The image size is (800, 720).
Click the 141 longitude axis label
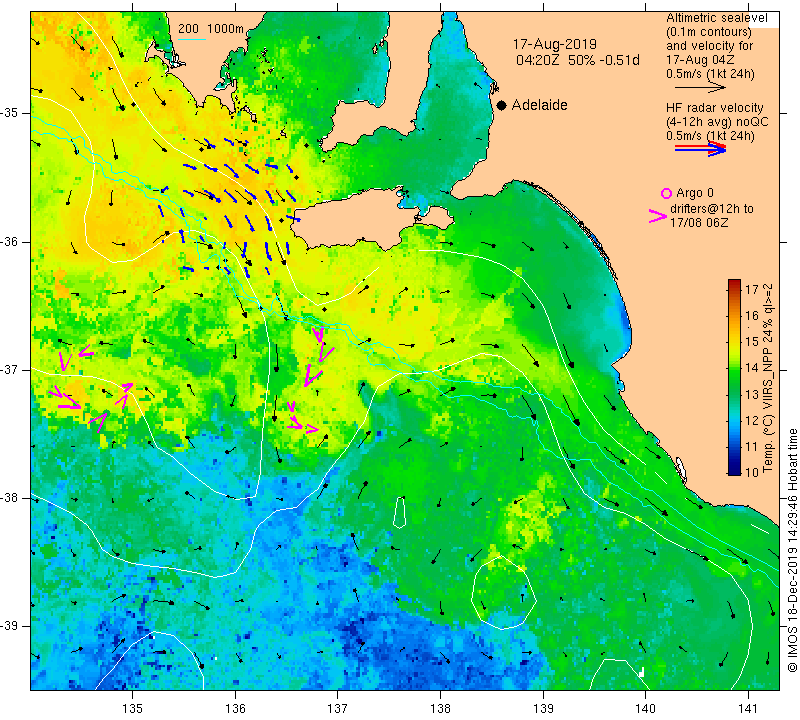[748, 708]
